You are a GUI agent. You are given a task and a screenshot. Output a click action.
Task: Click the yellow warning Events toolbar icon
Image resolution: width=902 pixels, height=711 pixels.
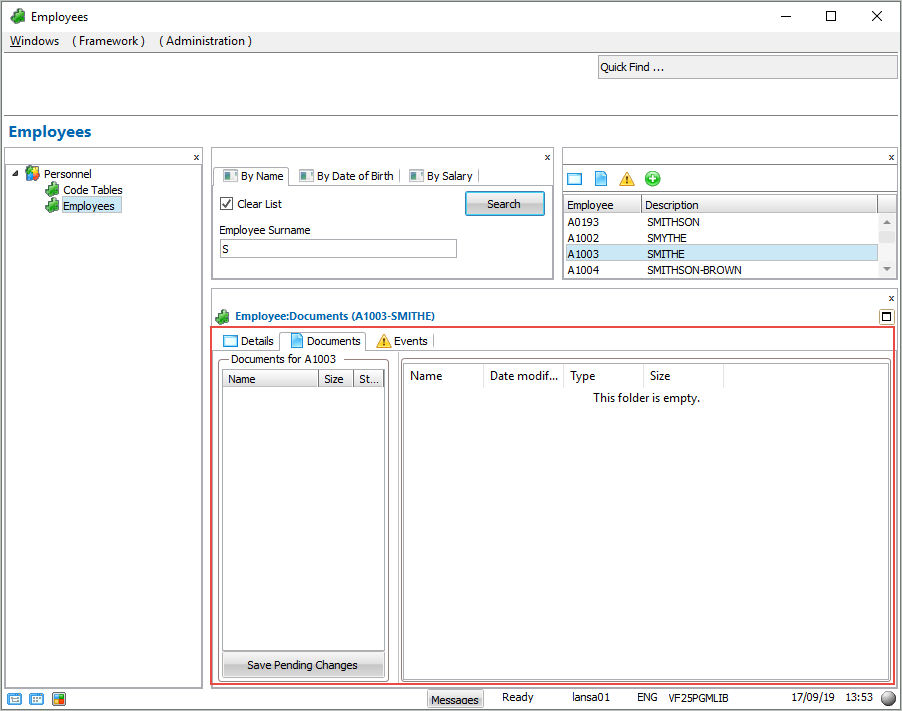click(627, 179)
